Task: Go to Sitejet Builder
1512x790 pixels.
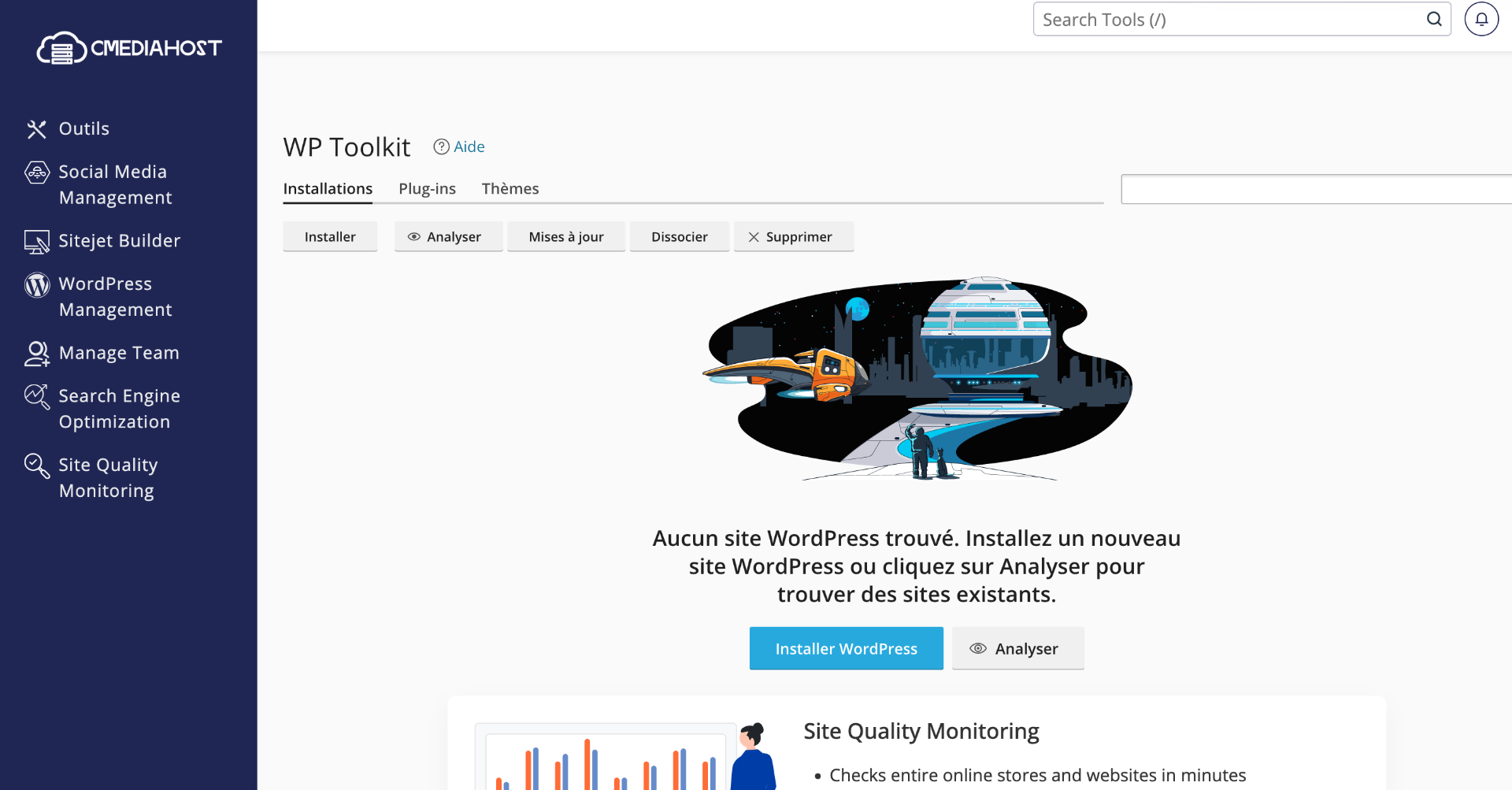Action: coord(120,240)
